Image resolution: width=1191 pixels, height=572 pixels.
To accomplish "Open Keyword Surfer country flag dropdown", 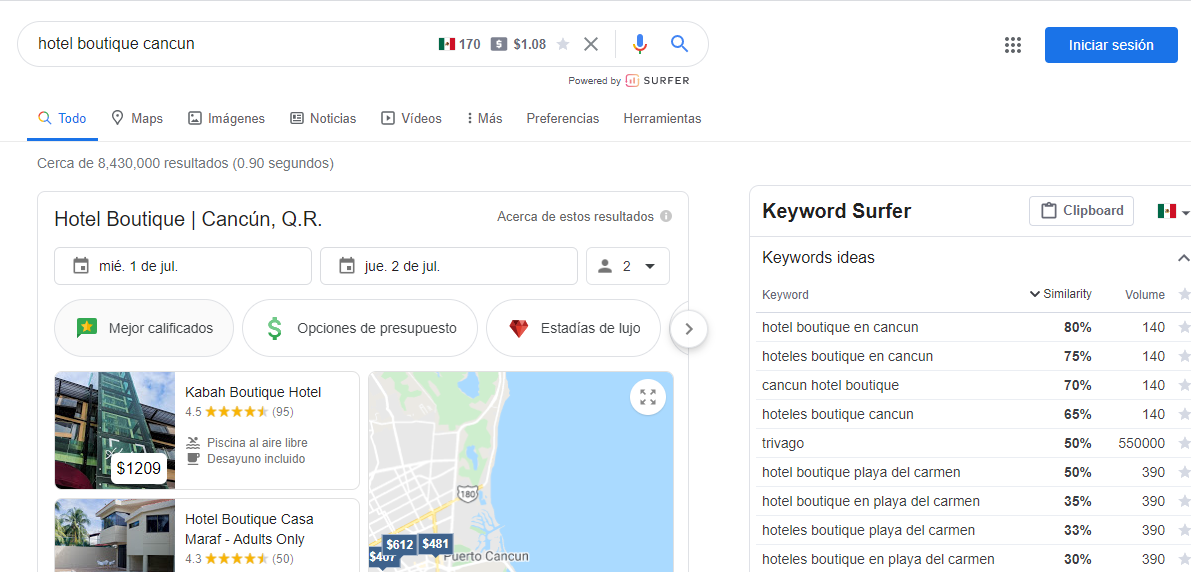I will click(1173, 211).
